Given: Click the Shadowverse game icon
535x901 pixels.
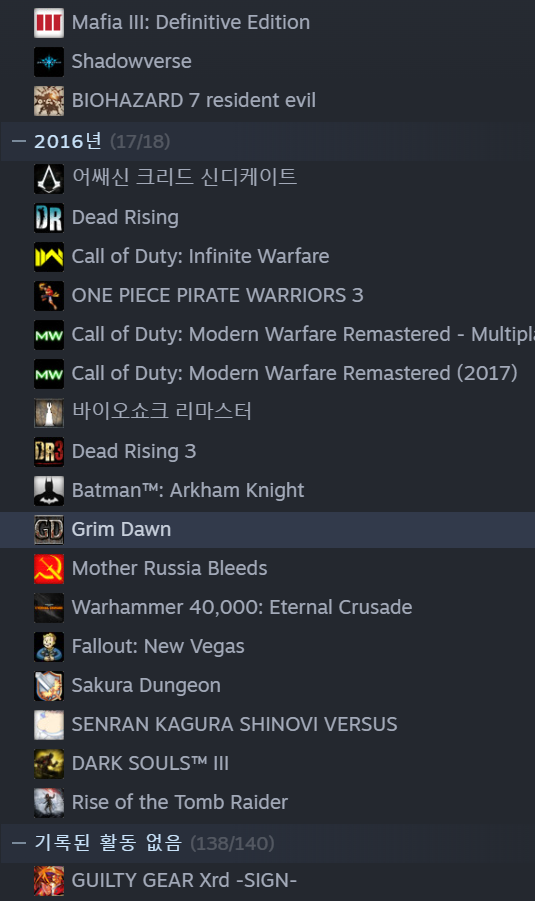Looking at the screenshot, I should point(49,62).
